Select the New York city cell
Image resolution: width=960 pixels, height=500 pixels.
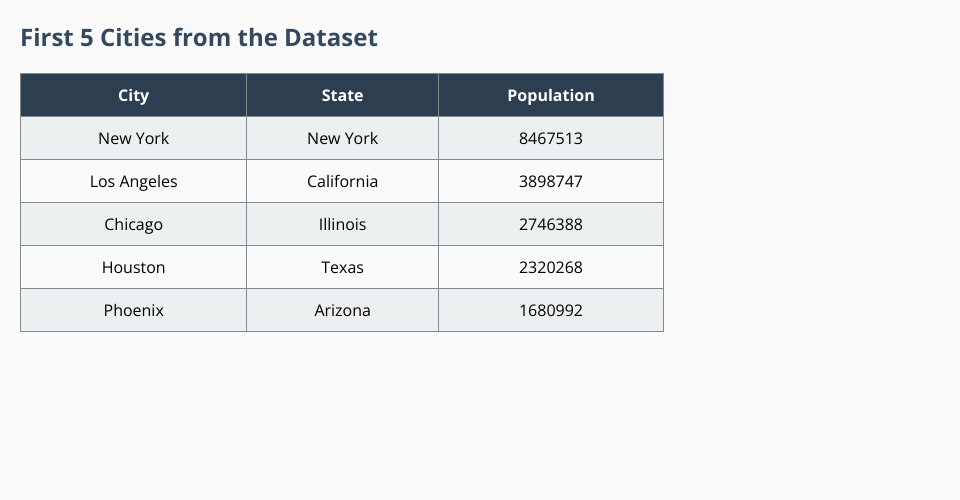[133, 139]
